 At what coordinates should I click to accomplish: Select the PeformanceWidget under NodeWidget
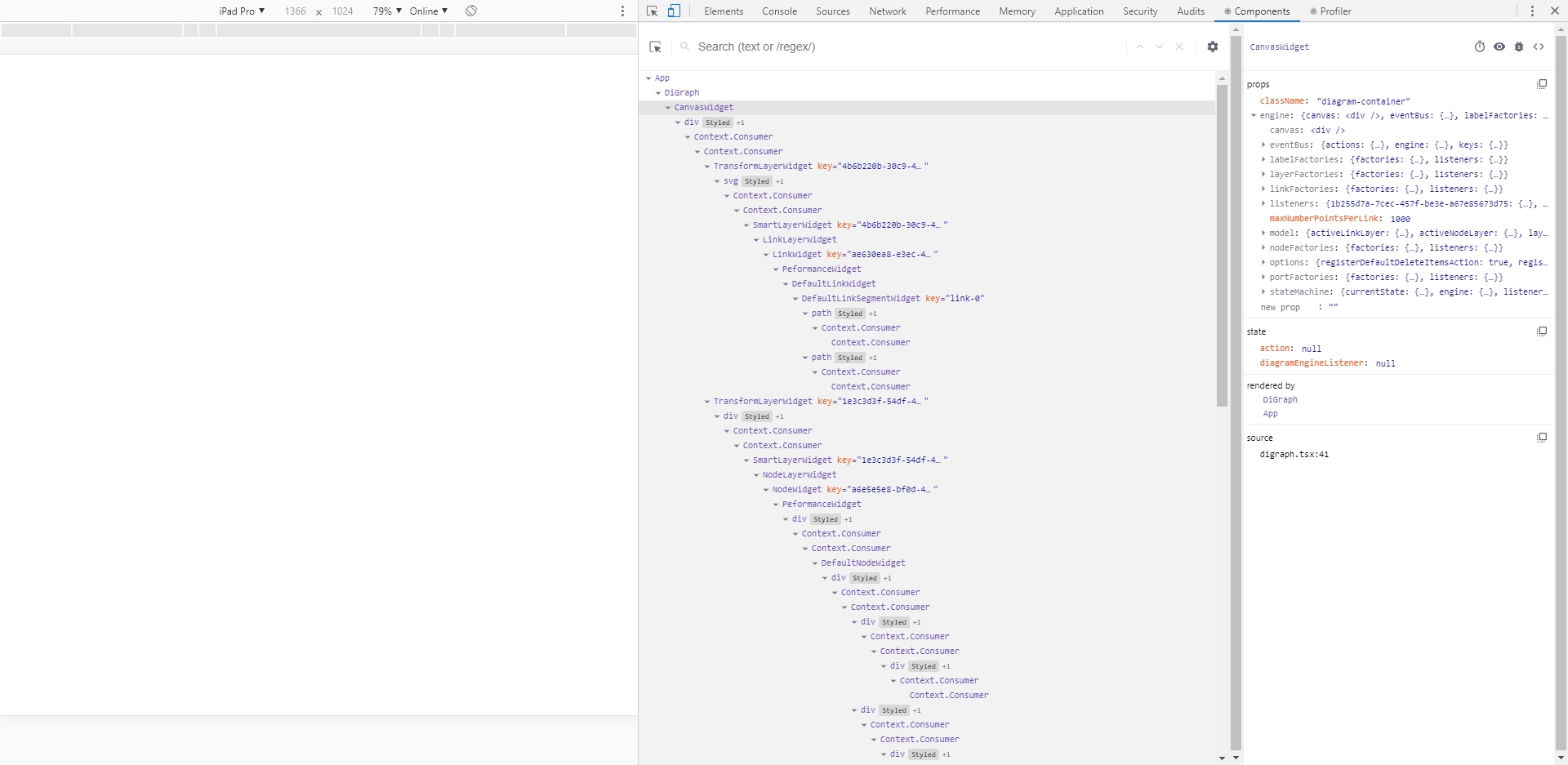pyautogui.click(x=822, y=505)
